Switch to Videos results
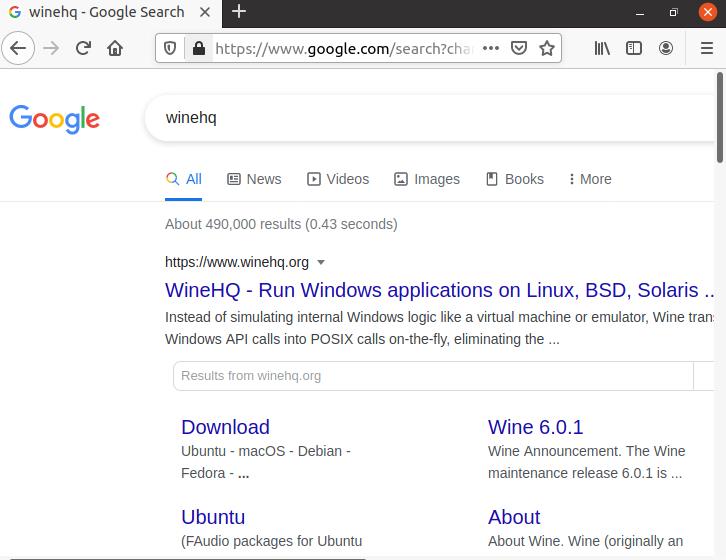This screenshot has height=560, width=726. tap(338, 179)
